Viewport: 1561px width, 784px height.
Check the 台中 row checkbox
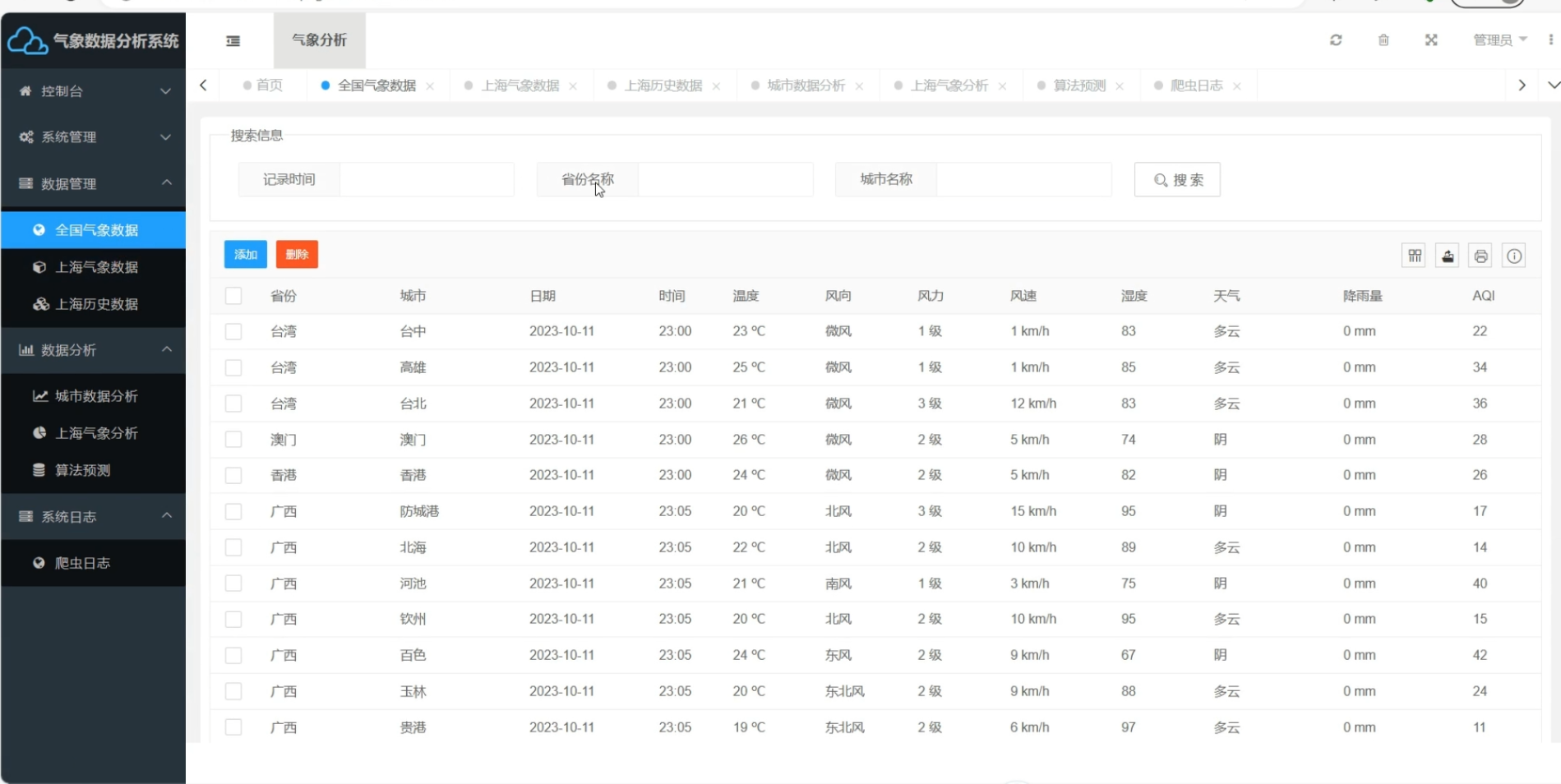pos(233,331)
